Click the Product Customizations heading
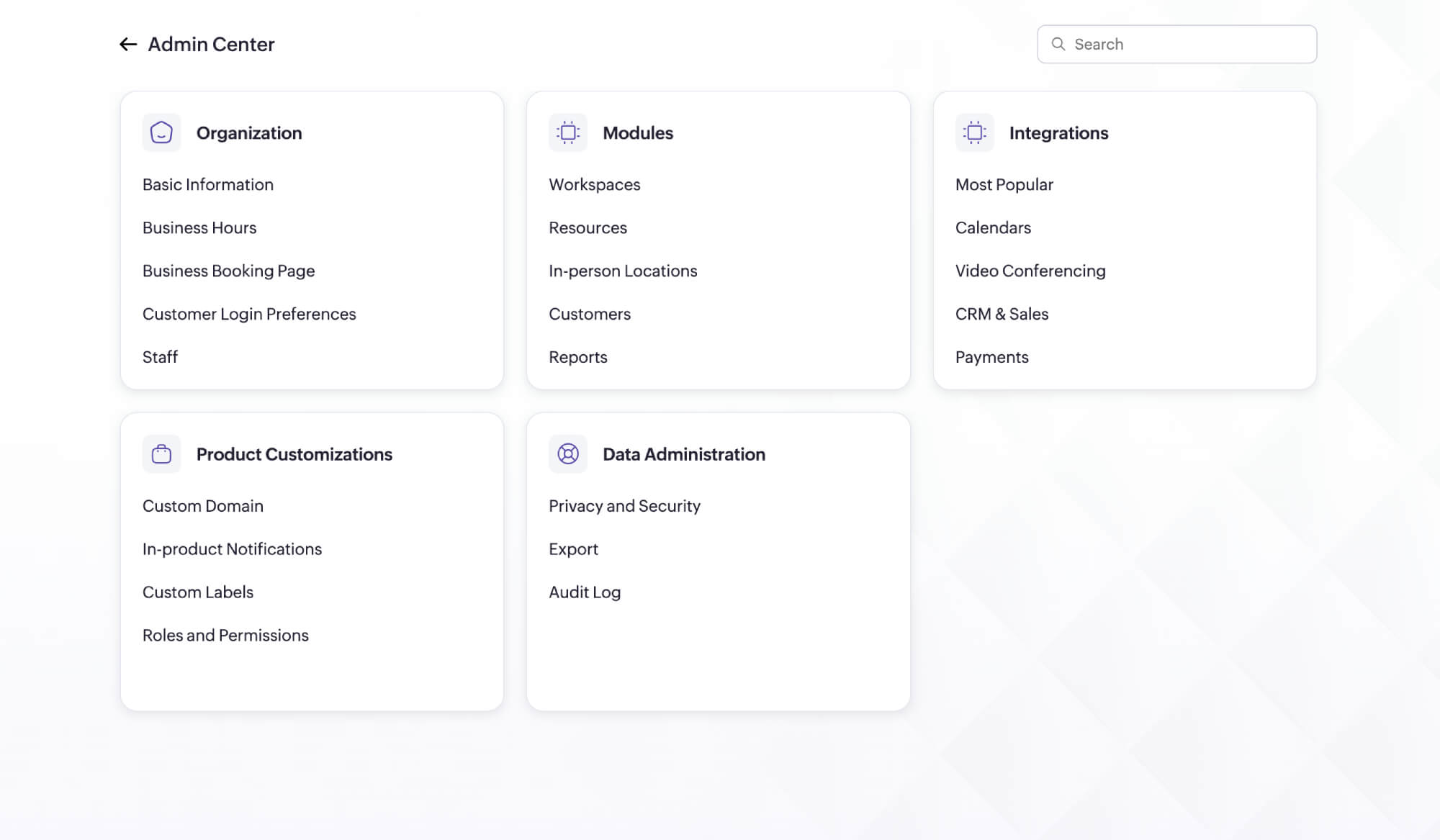1440x840 pixels. click(x=294, y=454)
